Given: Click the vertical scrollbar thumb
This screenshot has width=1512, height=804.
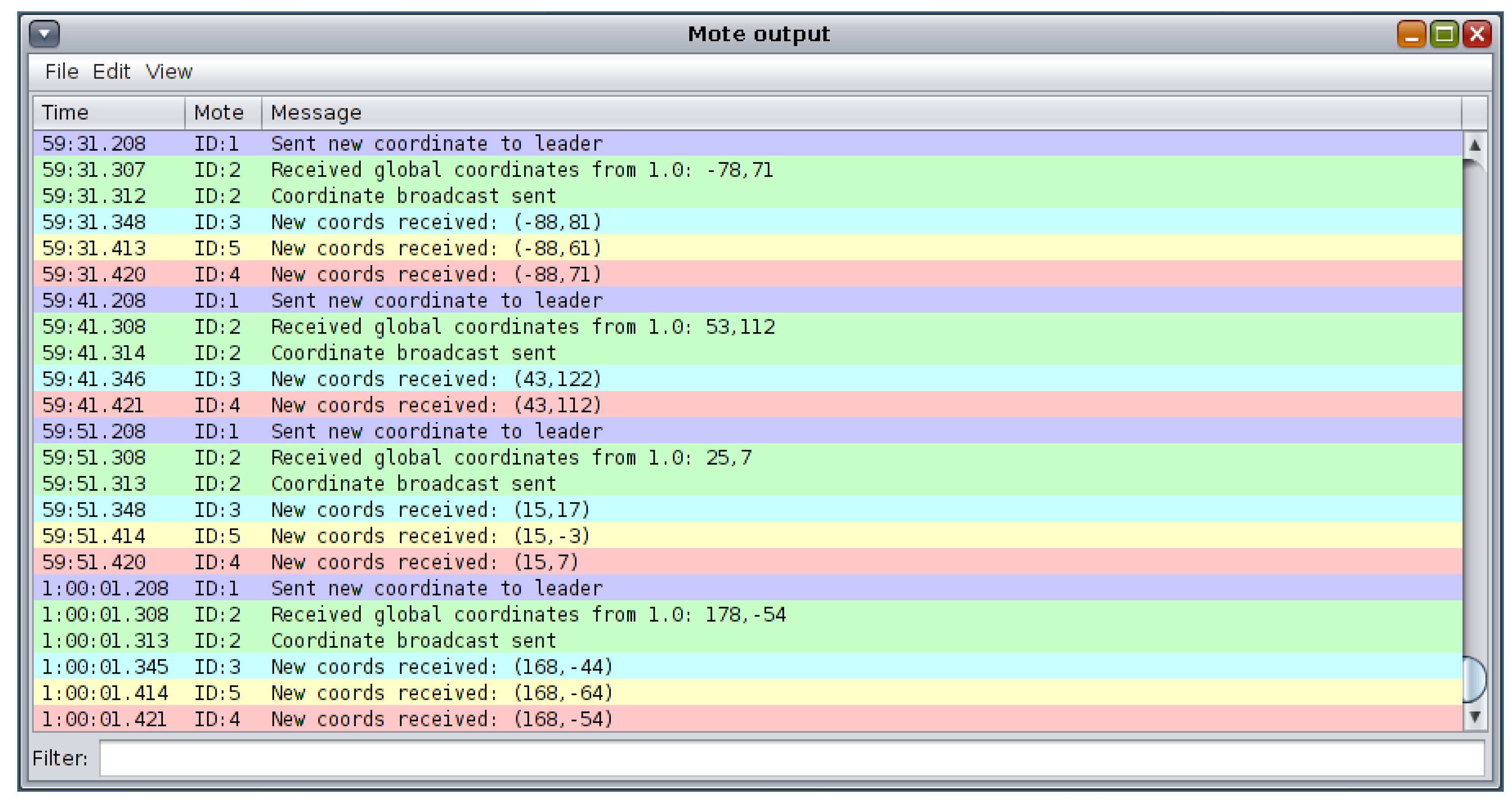Looking at the screenshot, I should [x=1474, y=680].
